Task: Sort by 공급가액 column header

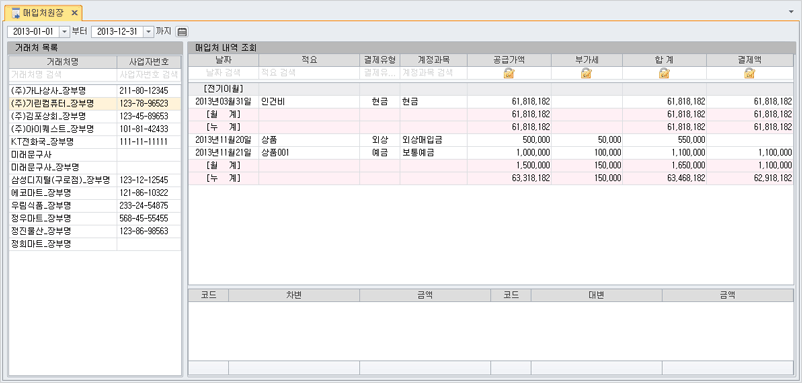Action: click(x=509, y=60)
